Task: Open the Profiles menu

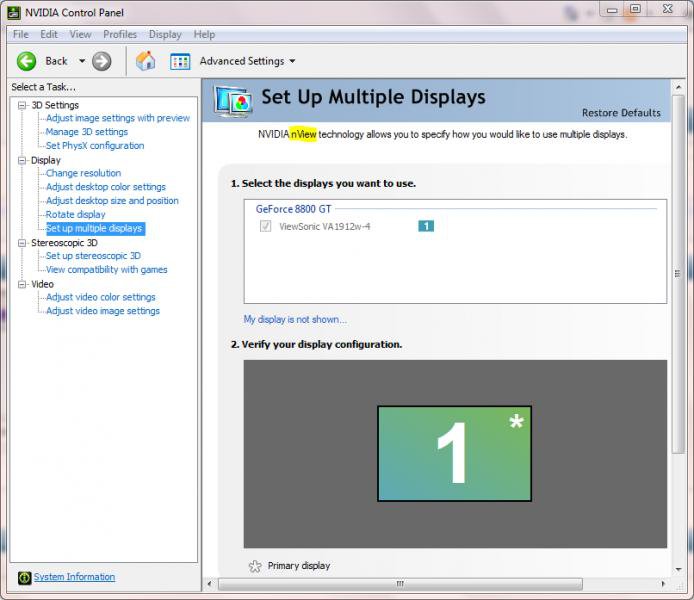Action: [120, 35]
